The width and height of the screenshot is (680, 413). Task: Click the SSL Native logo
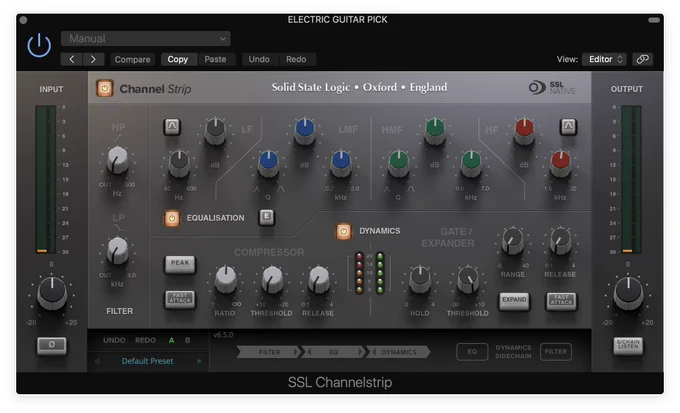point(552,88)
